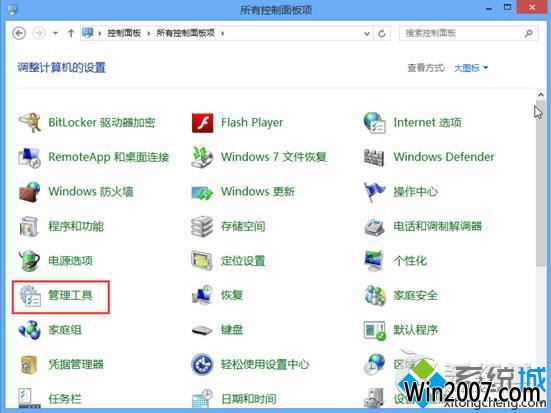
Task: Click the computer icon in address bar
Action: (87, 33)
